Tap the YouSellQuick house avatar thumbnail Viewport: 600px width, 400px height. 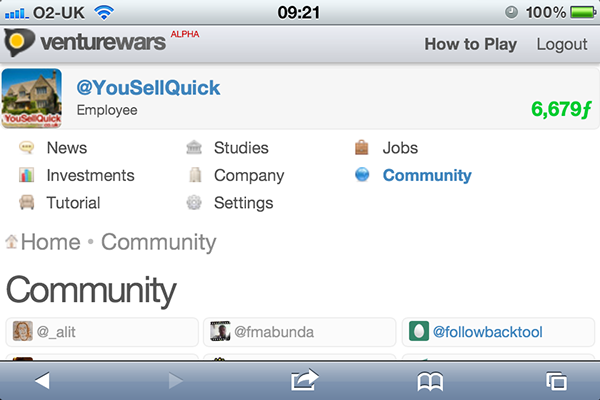pos(32,98)
